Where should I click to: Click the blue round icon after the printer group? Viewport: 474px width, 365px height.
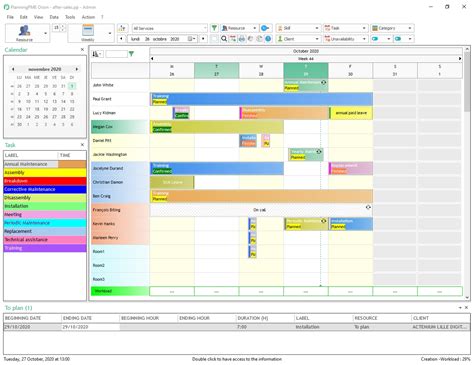coord(268,39)
